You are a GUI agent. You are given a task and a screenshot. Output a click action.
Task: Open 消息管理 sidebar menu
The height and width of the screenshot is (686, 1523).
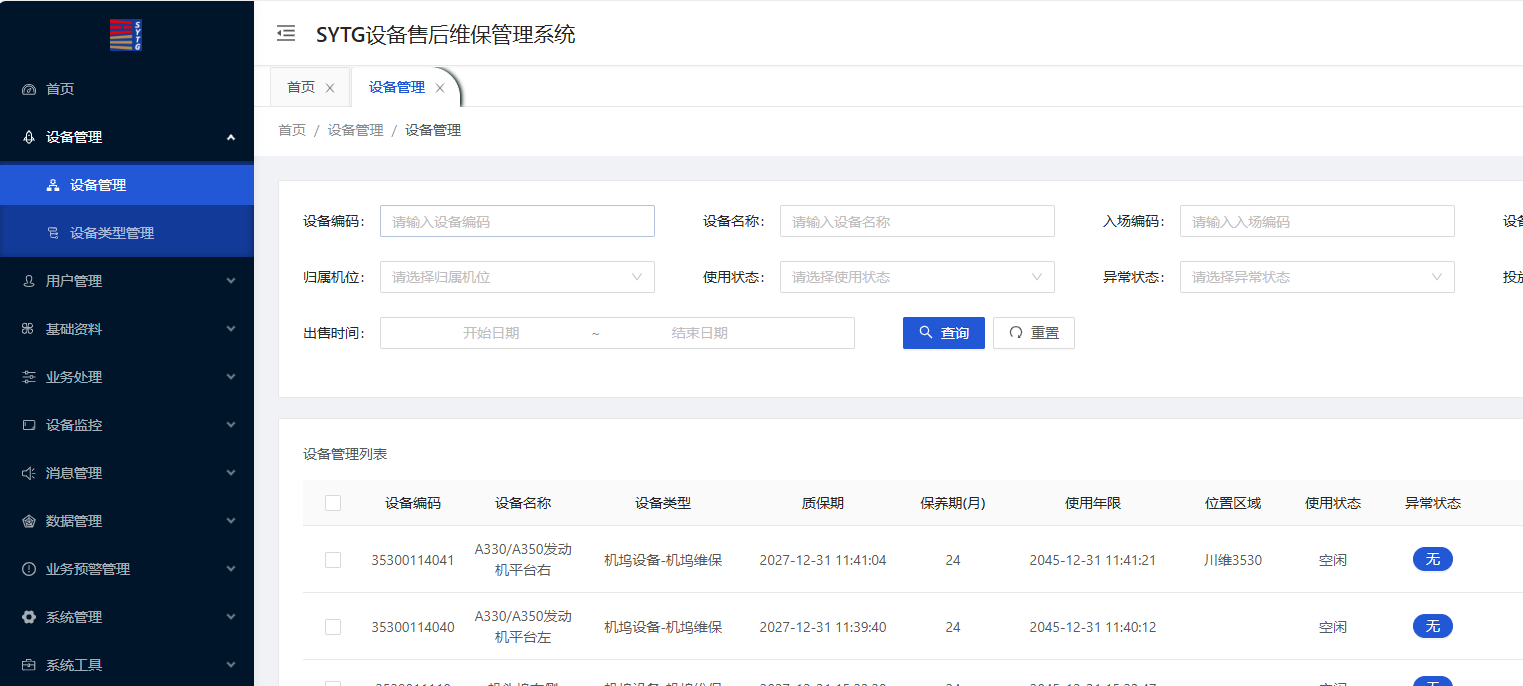[x=74, y=473]
